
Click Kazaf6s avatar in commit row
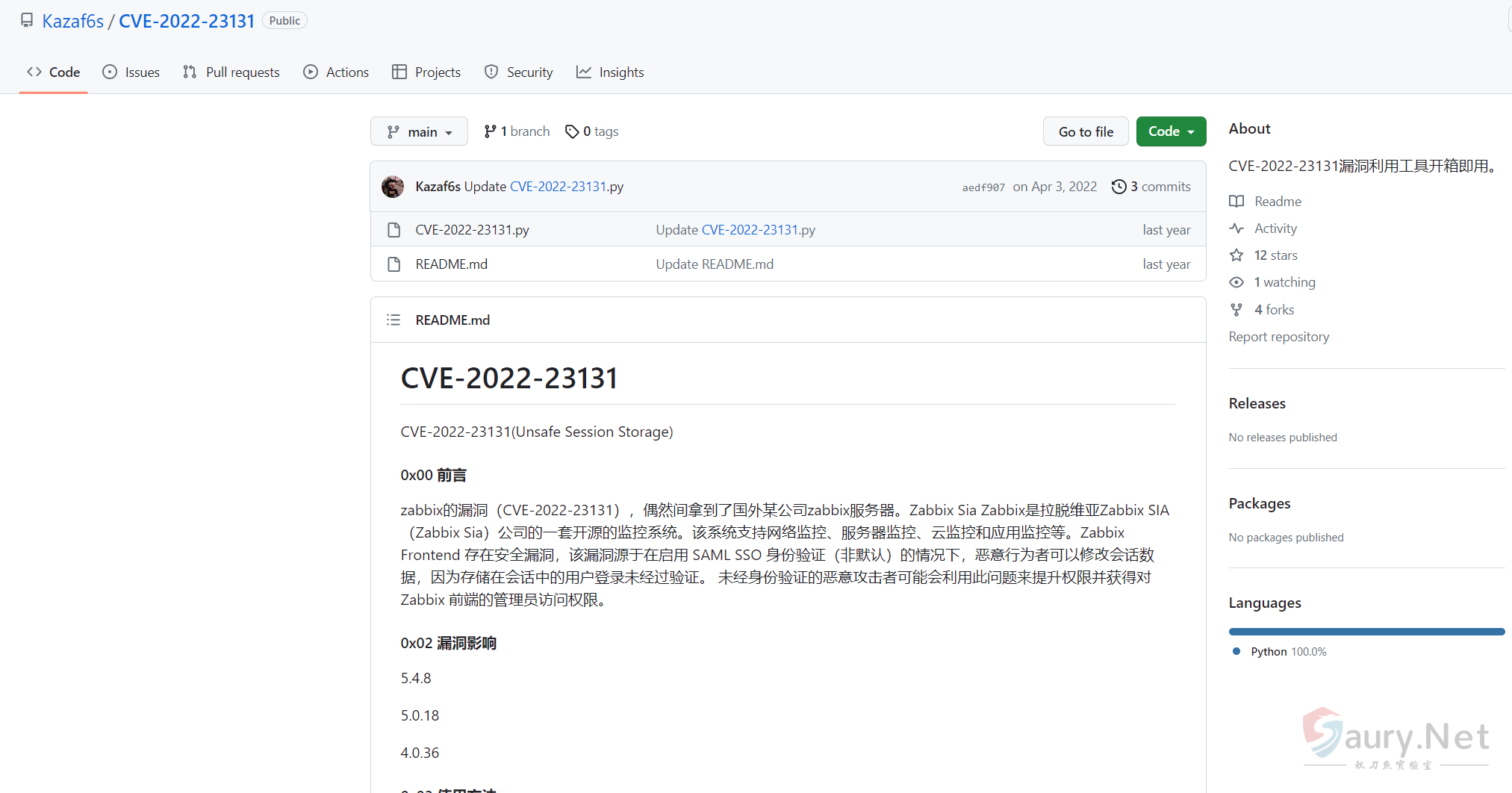pyautogui.click(x=393, y=187)
